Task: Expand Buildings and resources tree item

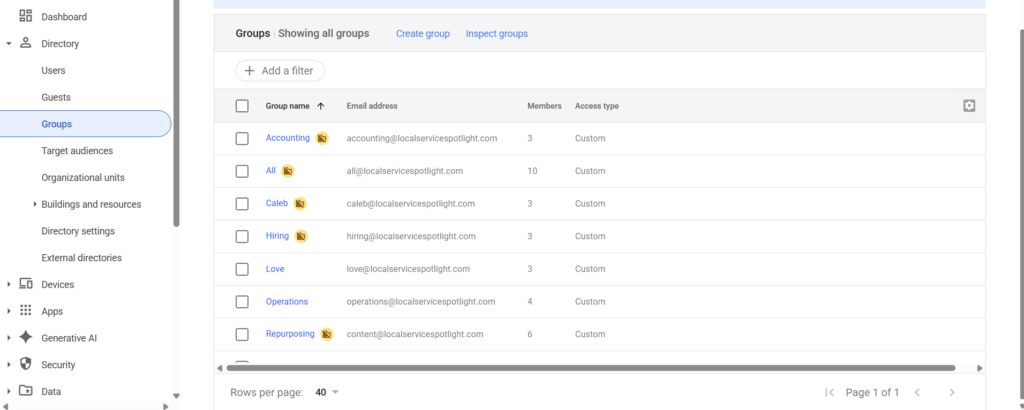Action: 34,204
